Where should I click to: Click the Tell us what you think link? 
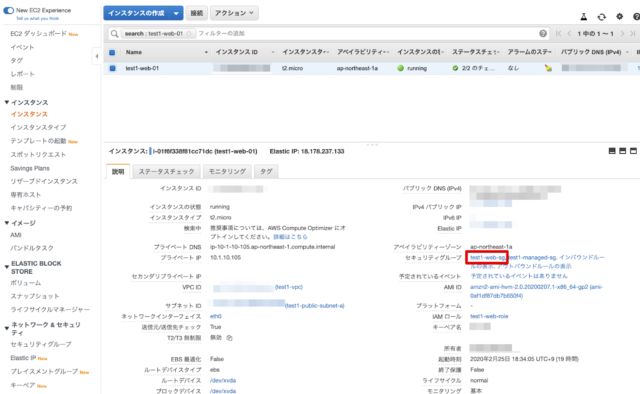37,19
